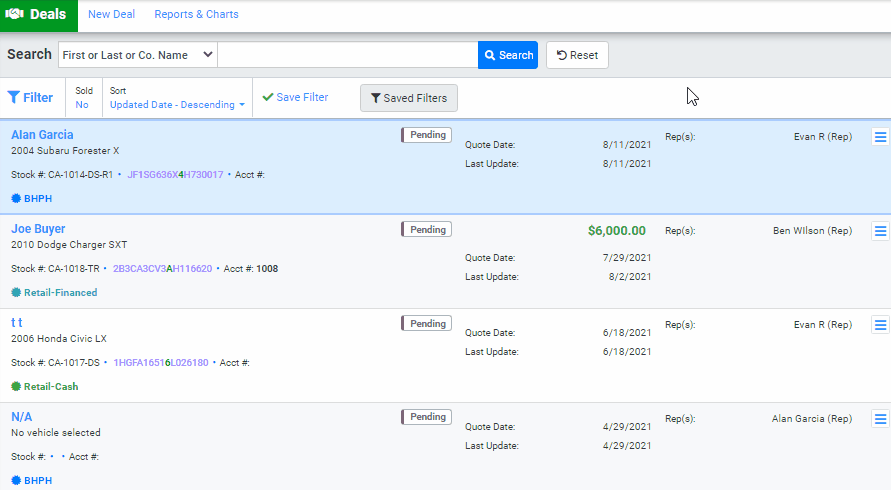The image size is (891, 490).
Task: Open the Updated Date - Descending sort dropdown
Action: [177, 105]
